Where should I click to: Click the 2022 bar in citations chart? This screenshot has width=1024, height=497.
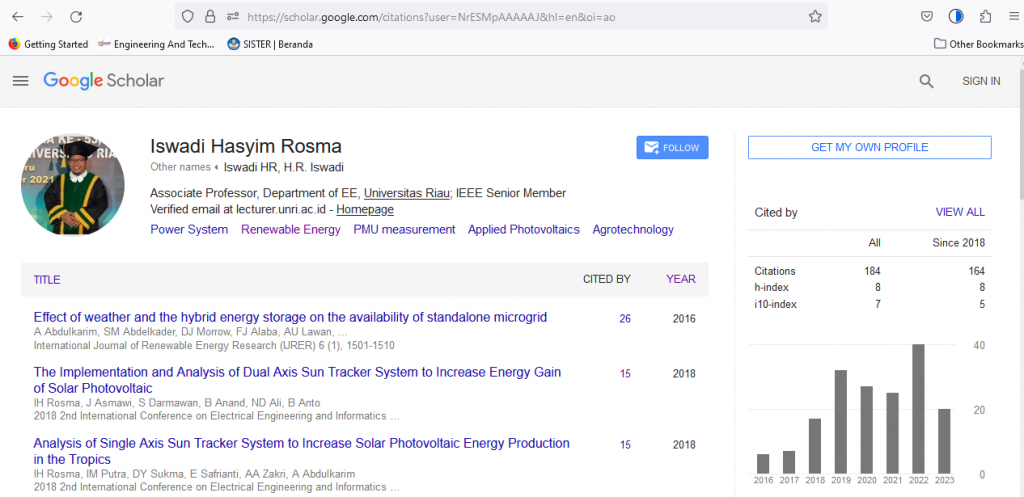pyautogui.click(x=918, y=409)
